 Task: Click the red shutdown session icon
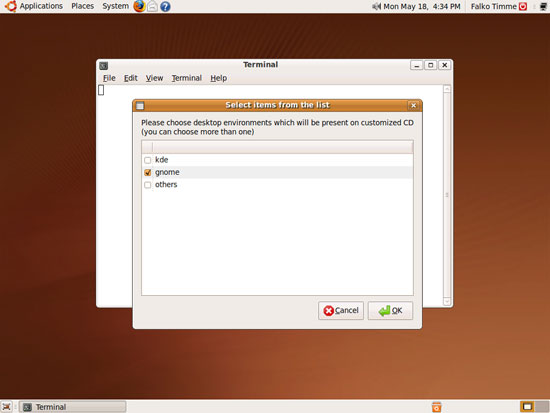(x=523, y=6)
